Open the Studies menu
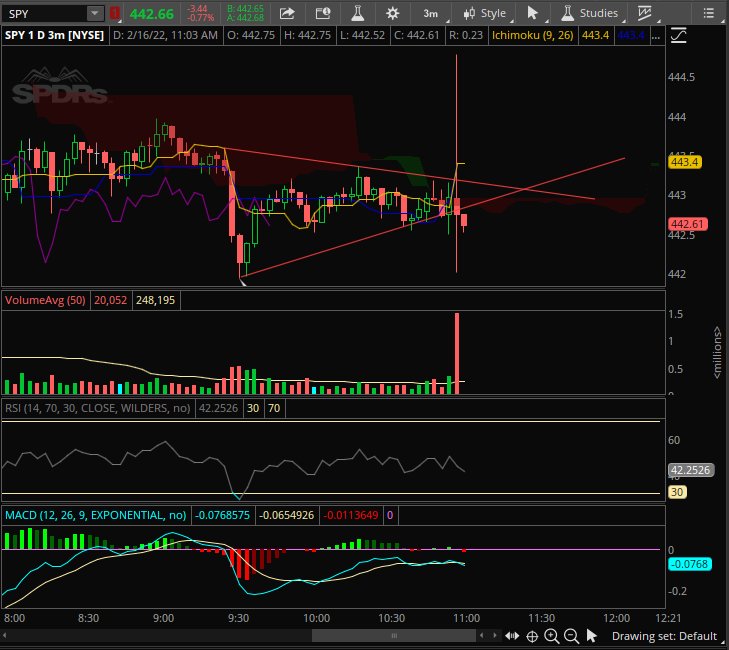Viewport: 729px width, 650px height. tap(591, 13)
